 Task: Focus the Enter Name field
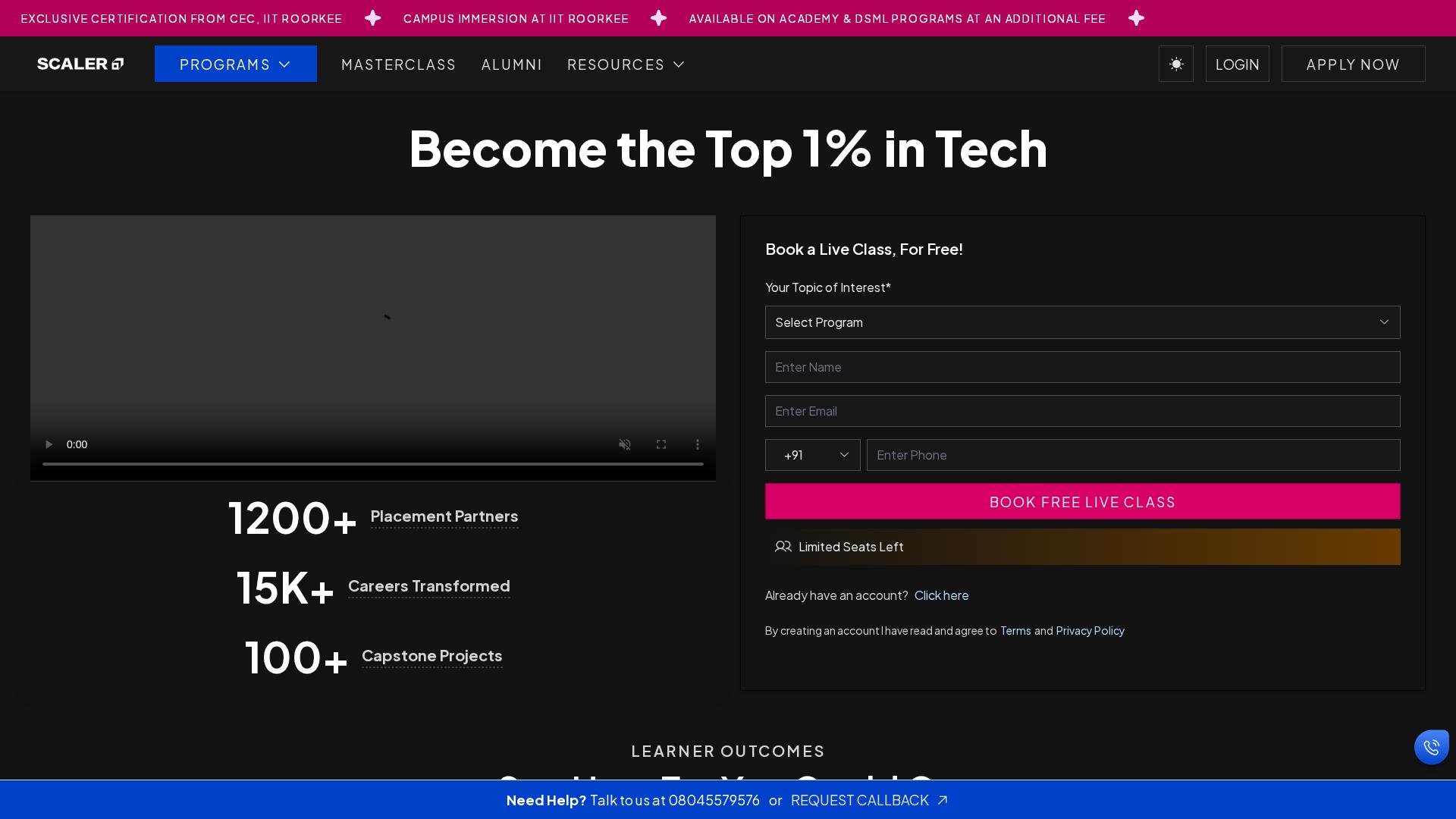1083,367
